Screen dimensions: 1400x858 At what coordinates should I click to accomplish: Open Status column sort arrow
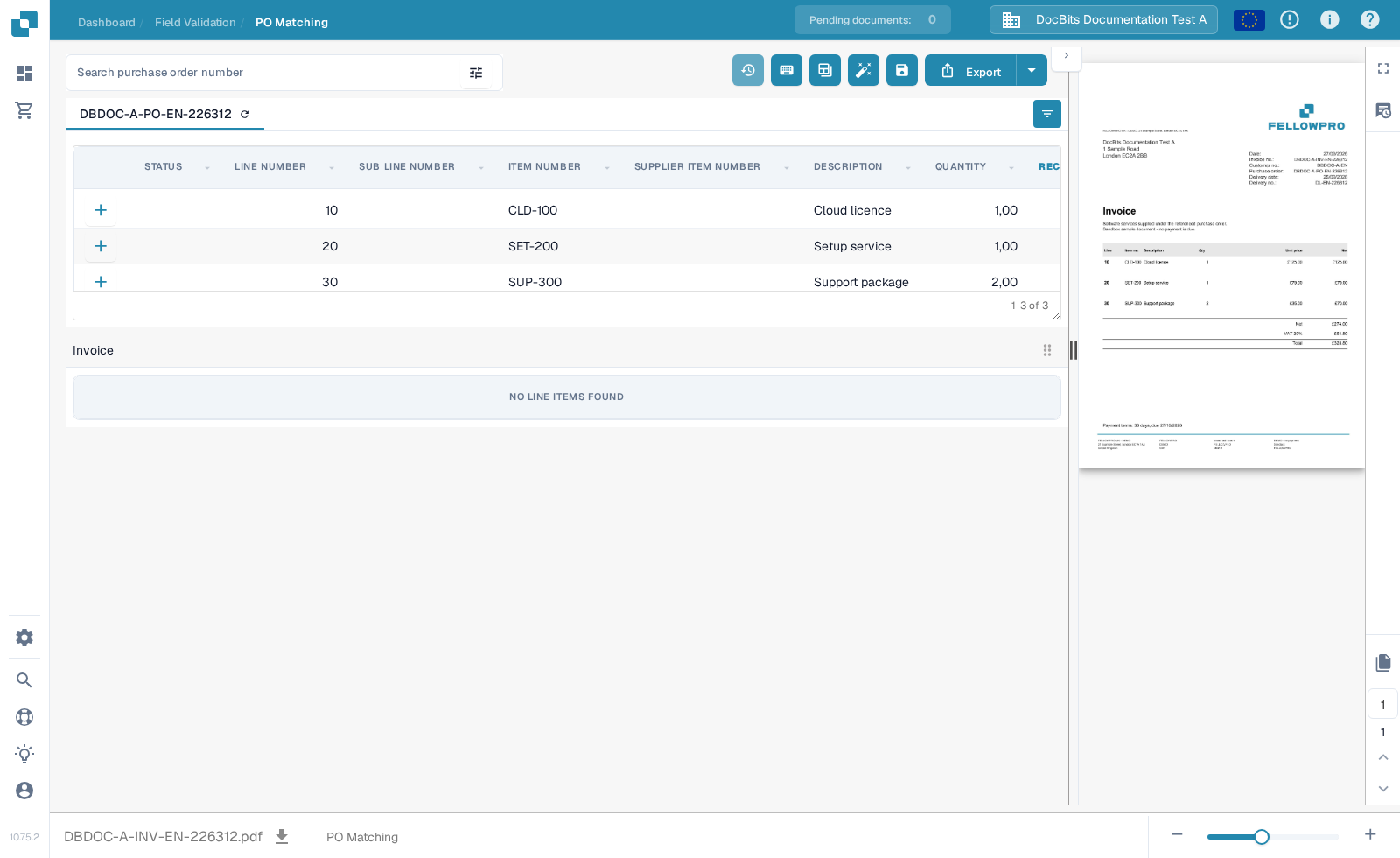[x=207, y=167]
